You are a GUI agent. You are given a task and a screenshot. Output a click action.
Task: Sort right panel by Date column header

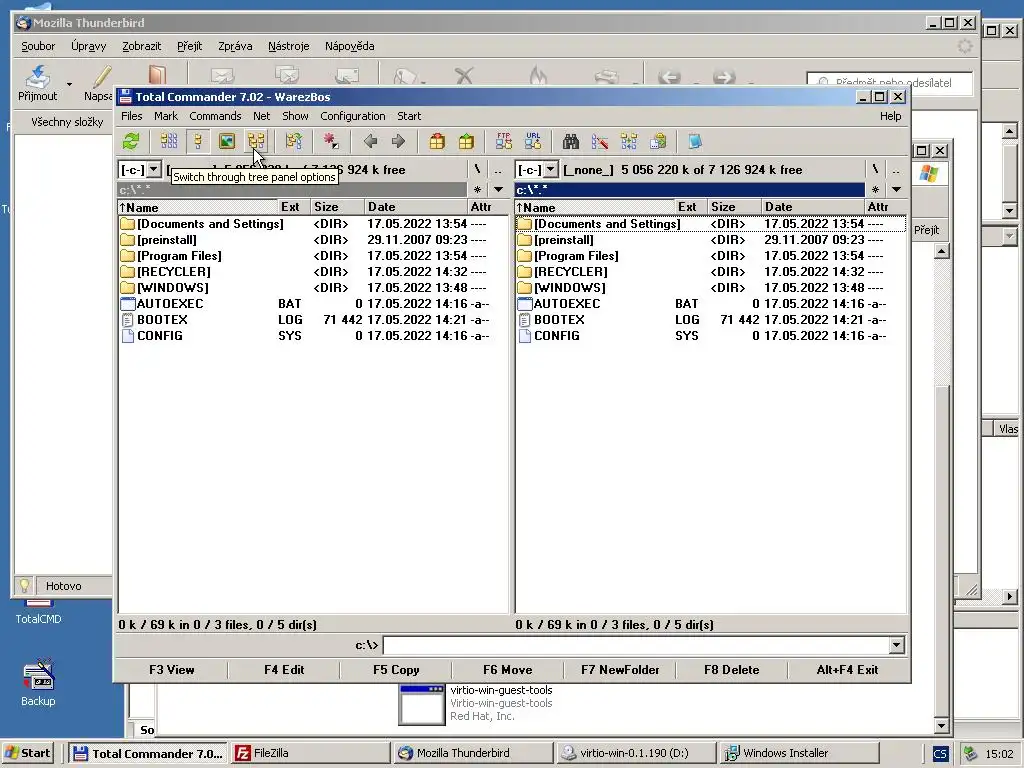click(813, 207)
